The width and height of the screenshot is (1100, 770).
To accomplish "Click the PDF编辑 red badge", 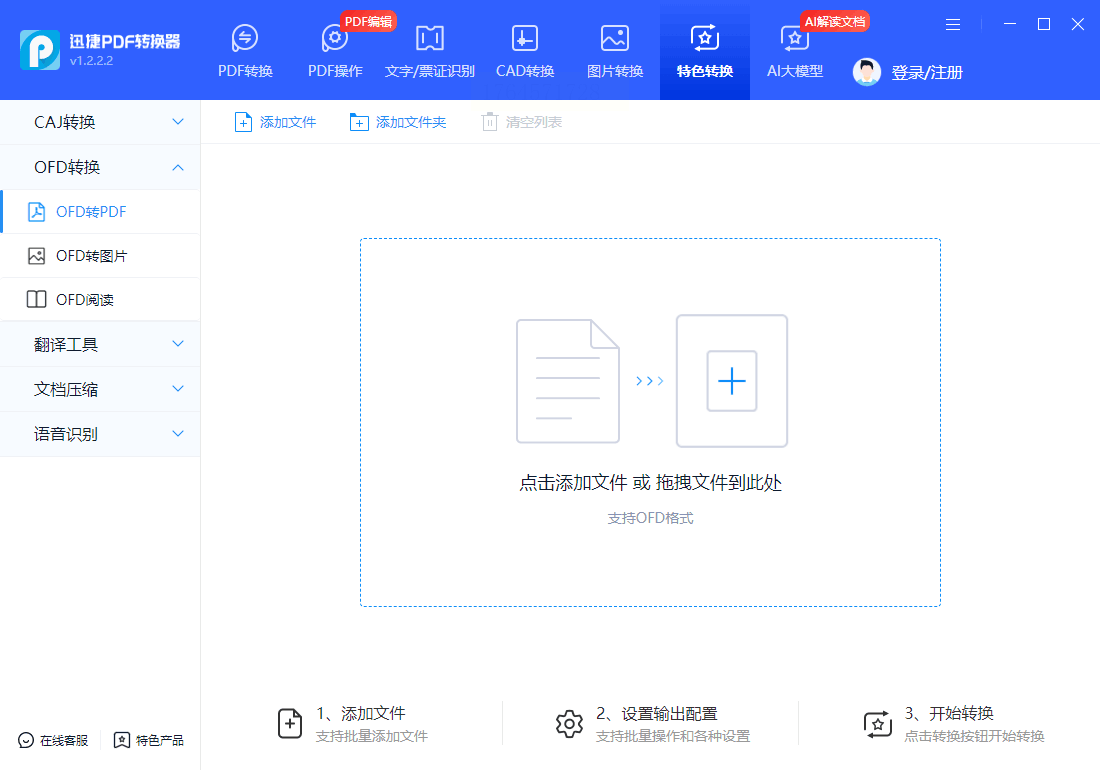I will 368,22.
